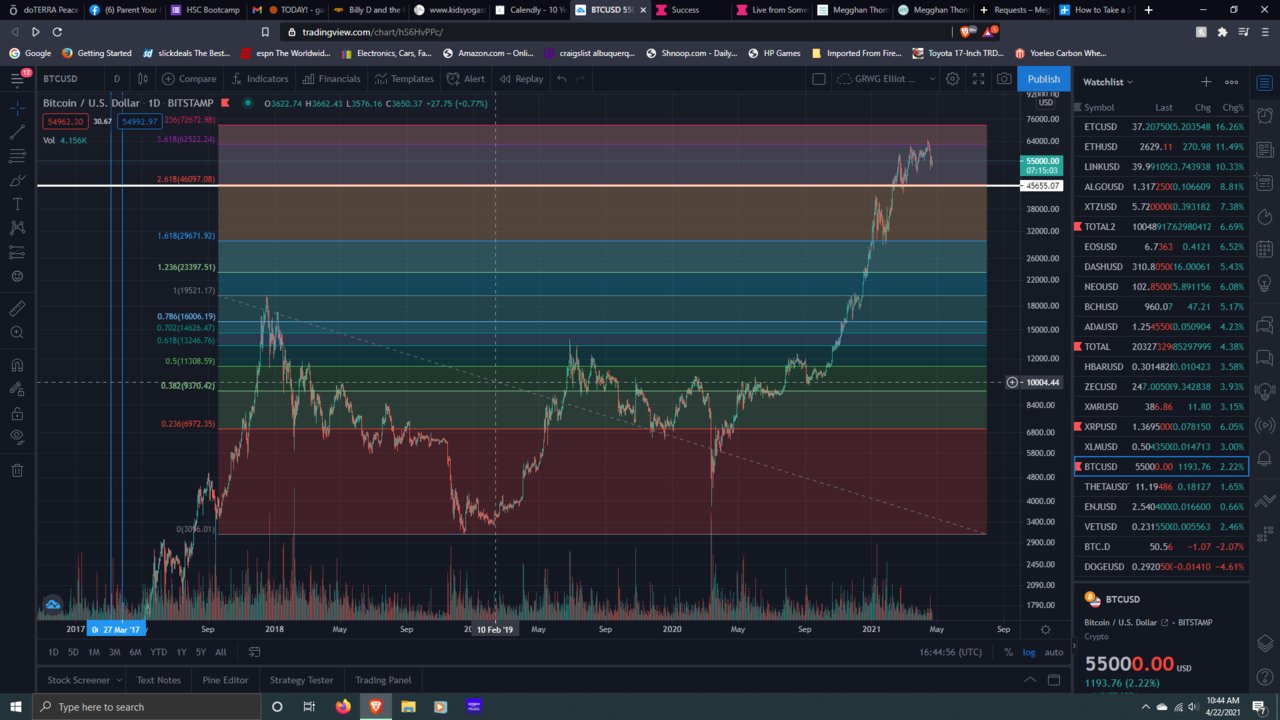This screenshot has height=720, width=1280.
Task: Select the trend line drawing tool
Action: (17, 132)
